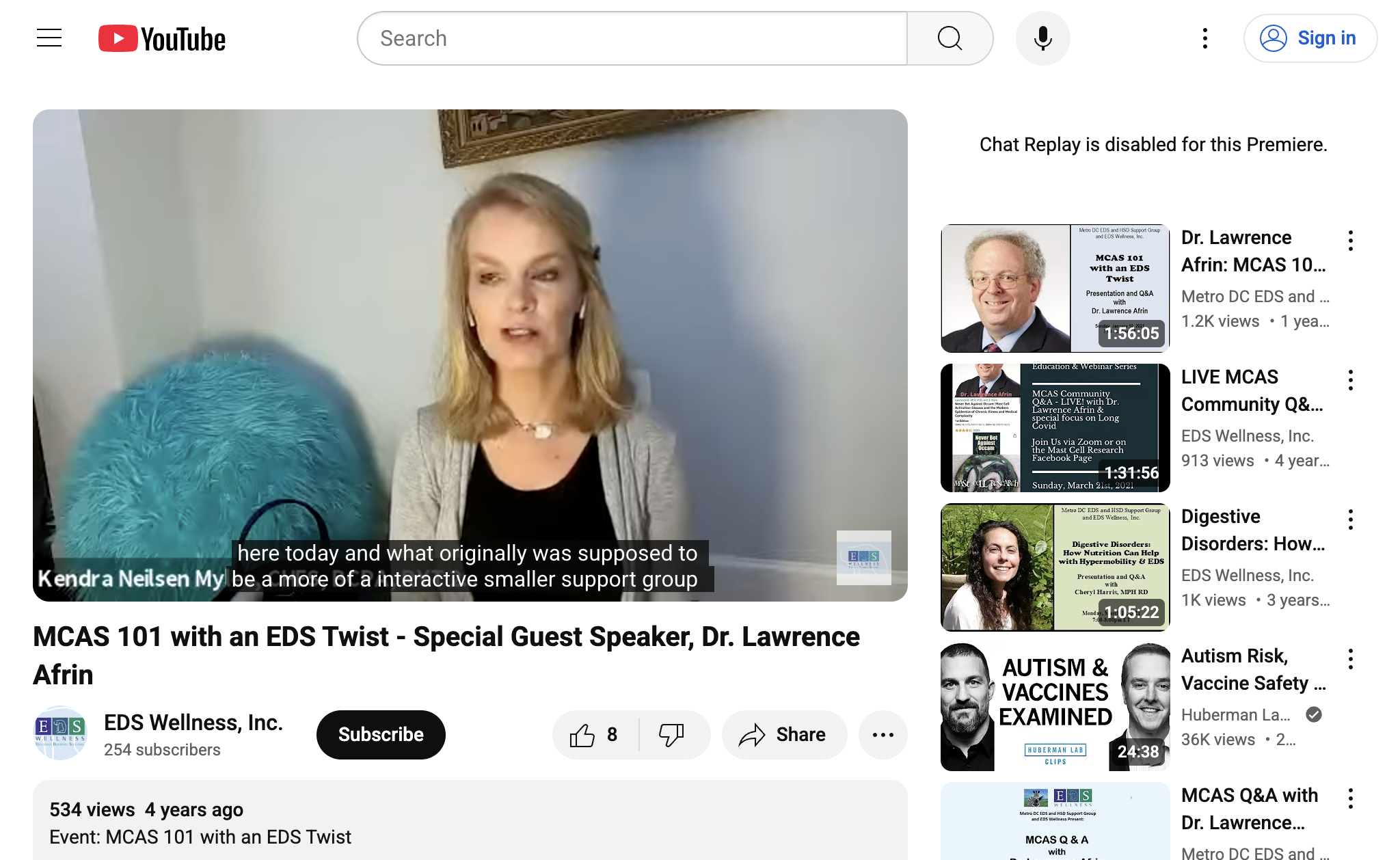Open Digestive Disorders video thumbnail
The height and width of the screenshot is (860, 1400).
click(1055, 567)
